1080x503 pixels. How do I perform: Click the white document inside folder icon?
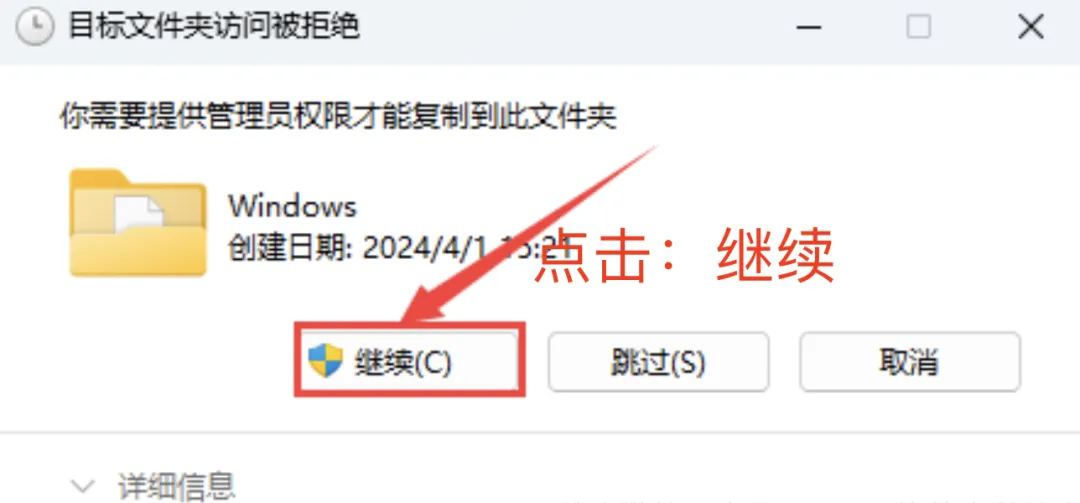[x=139, y=212]
